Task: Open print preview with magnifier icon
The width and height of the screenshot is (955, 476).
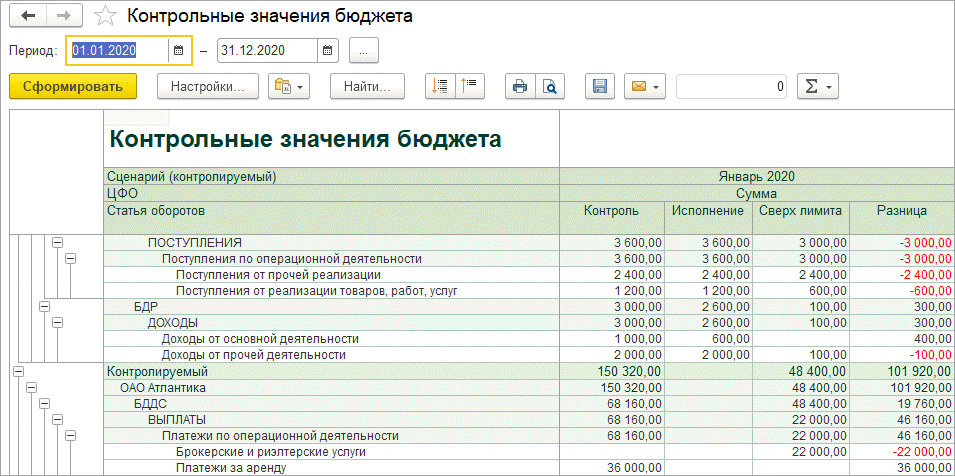Action: 549,87
